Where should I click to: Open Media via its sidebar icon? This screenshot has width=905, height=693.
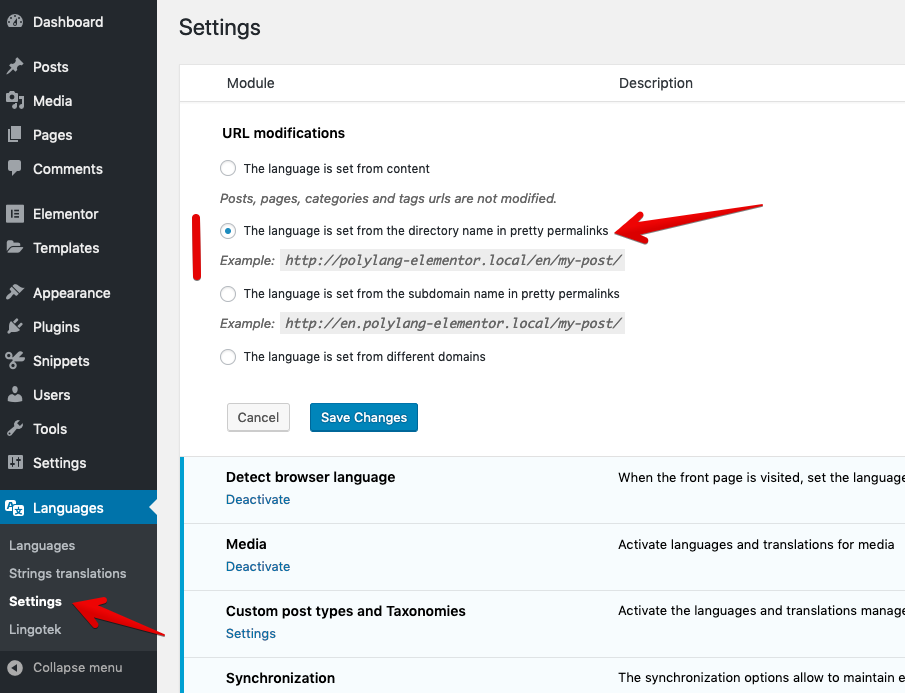(x=15, y=101)
